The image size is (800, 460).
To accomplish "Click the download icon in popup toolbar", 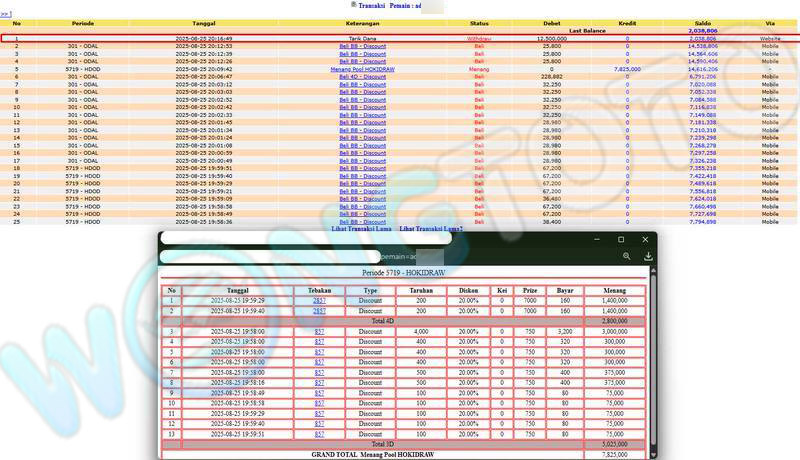I will point(648,256).
